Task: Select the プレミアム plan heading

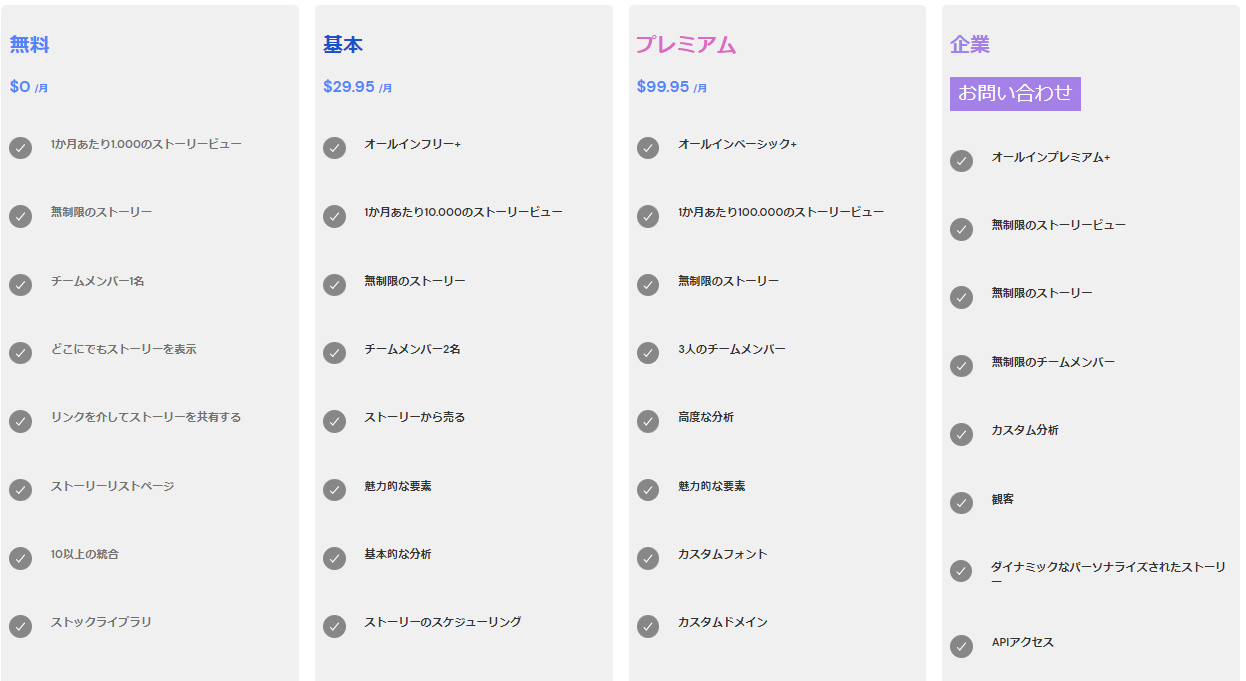Action: coord(686,45)
